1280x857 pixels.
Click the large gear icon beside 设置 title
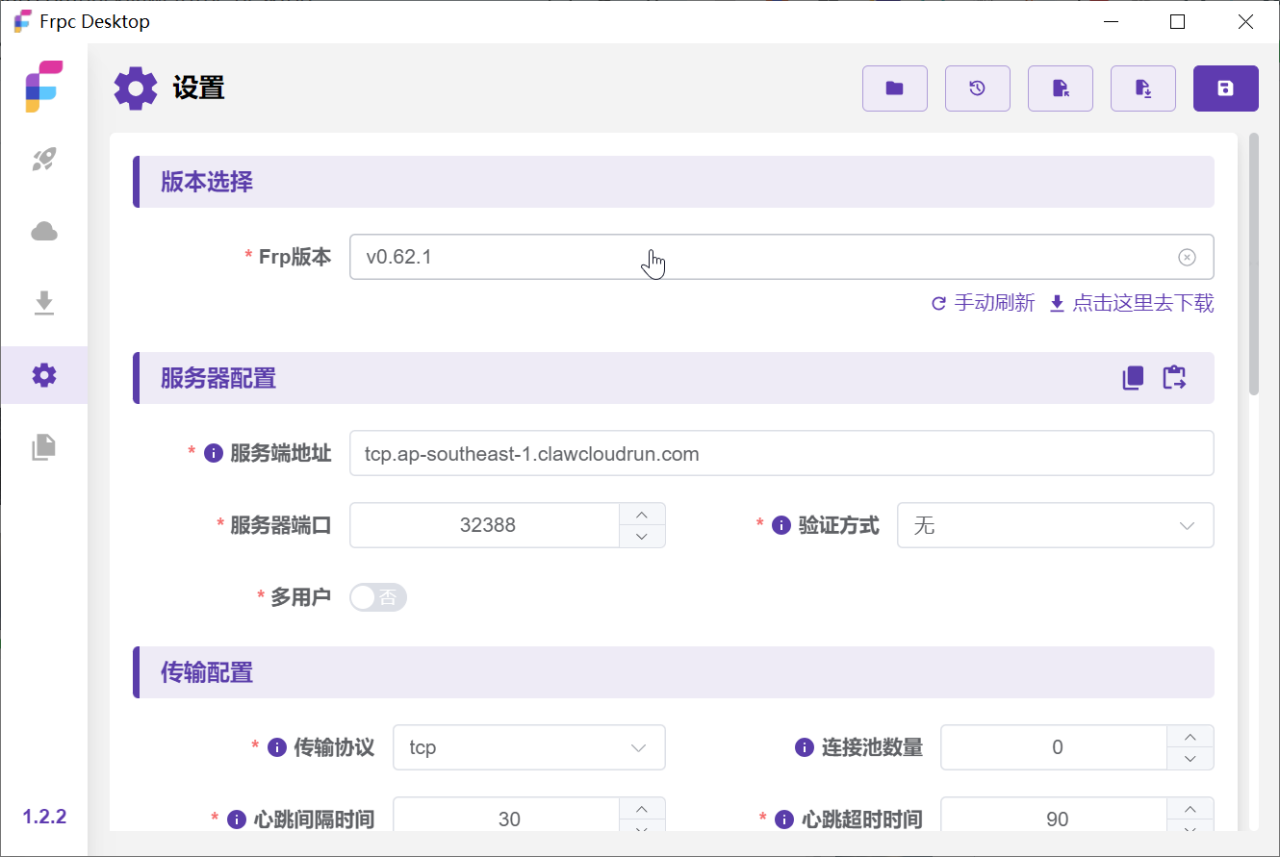[136, 88]
